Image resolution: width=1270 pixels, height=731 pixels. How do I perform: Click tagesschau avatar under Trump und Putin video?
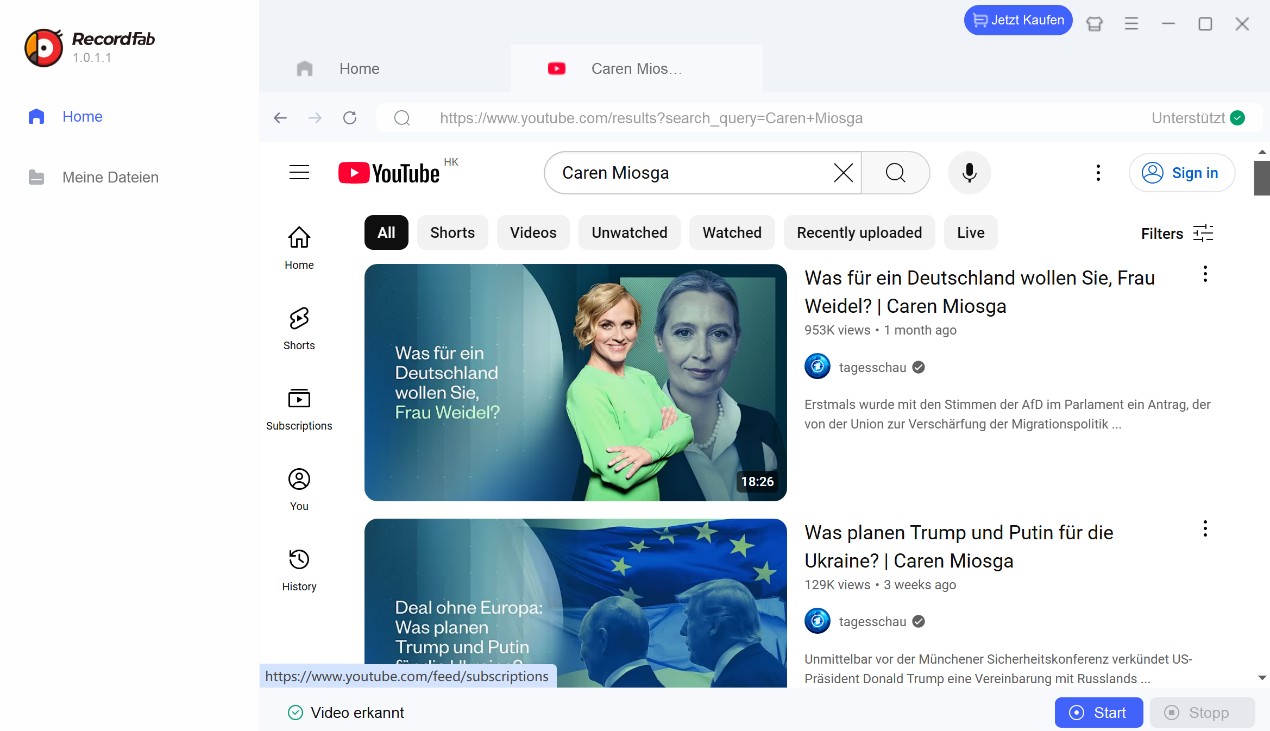click(817, 621)
